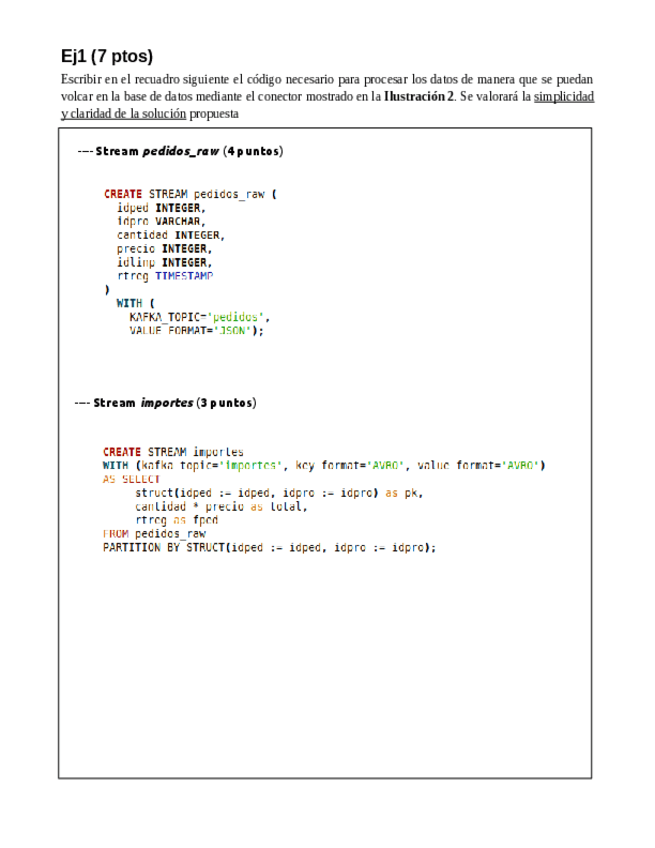The height and width of the screenshot is (848, 655).
Task: Click the "PARTITION BY STRUCT" statement line
Action: click(x=270, y=548)
